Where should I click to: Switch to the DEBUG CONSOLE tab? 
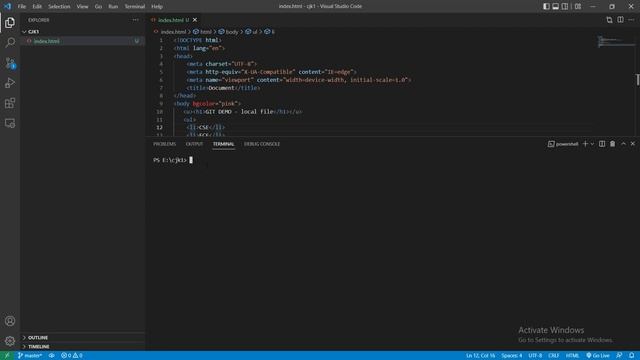(x=262, y=144)
